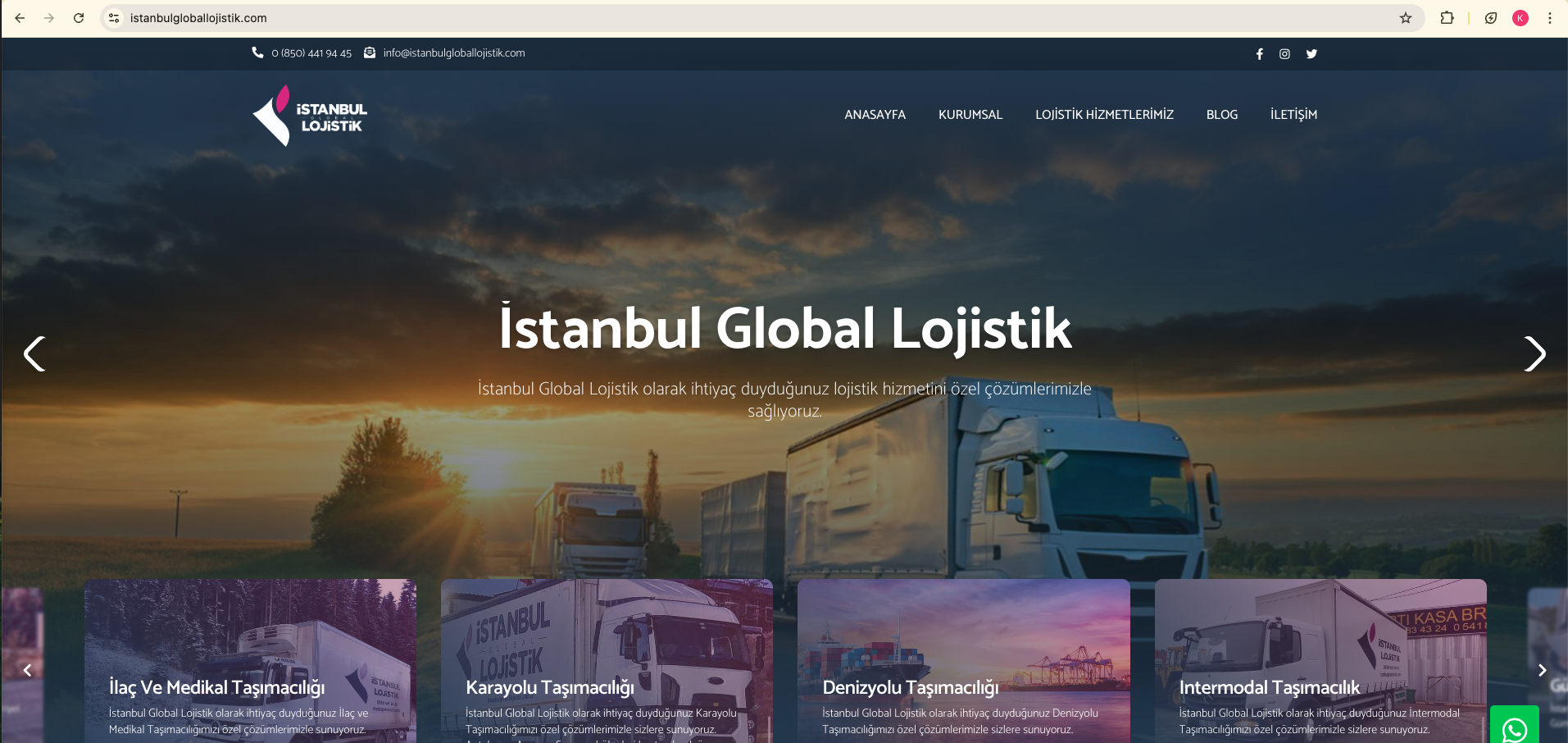
Task: Open the browser extensions puzzle icon
Action: pyautogui.click(x=1448, y=18)
